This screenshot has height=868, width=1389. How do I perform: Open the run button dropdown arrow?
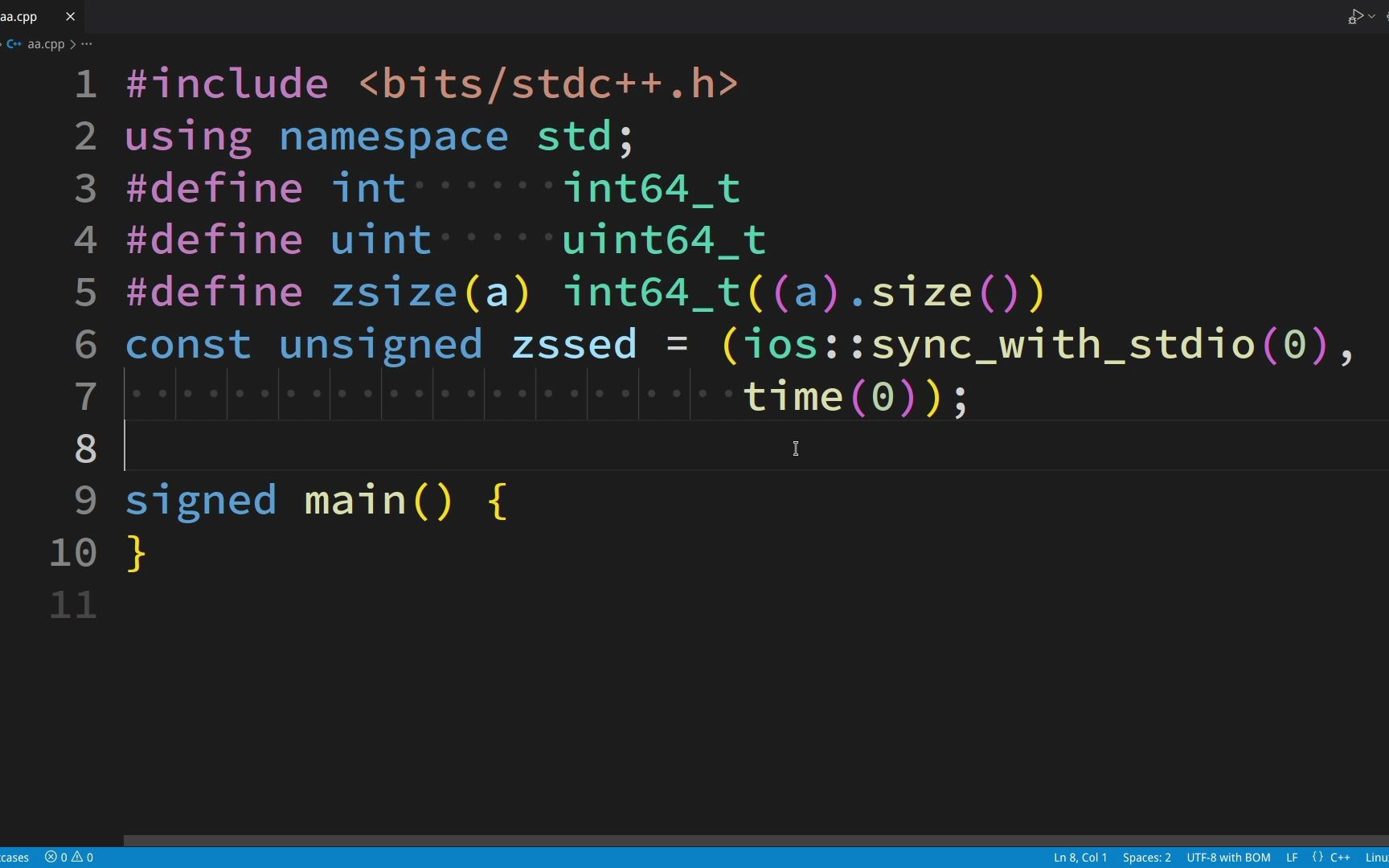pyautogui.click(x=1372, y=16)
